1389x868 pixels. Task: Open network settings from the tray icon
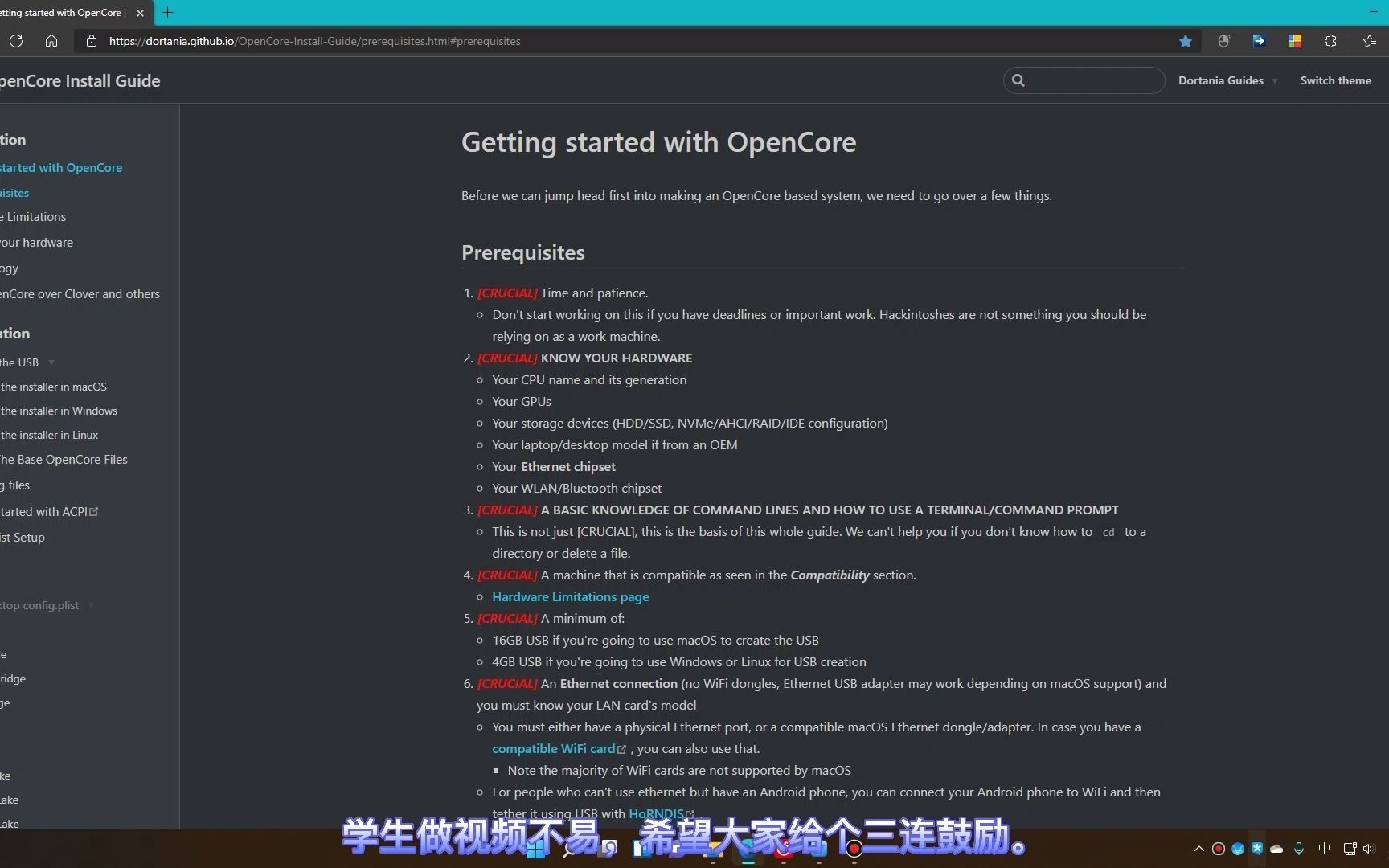(1350, 849)
